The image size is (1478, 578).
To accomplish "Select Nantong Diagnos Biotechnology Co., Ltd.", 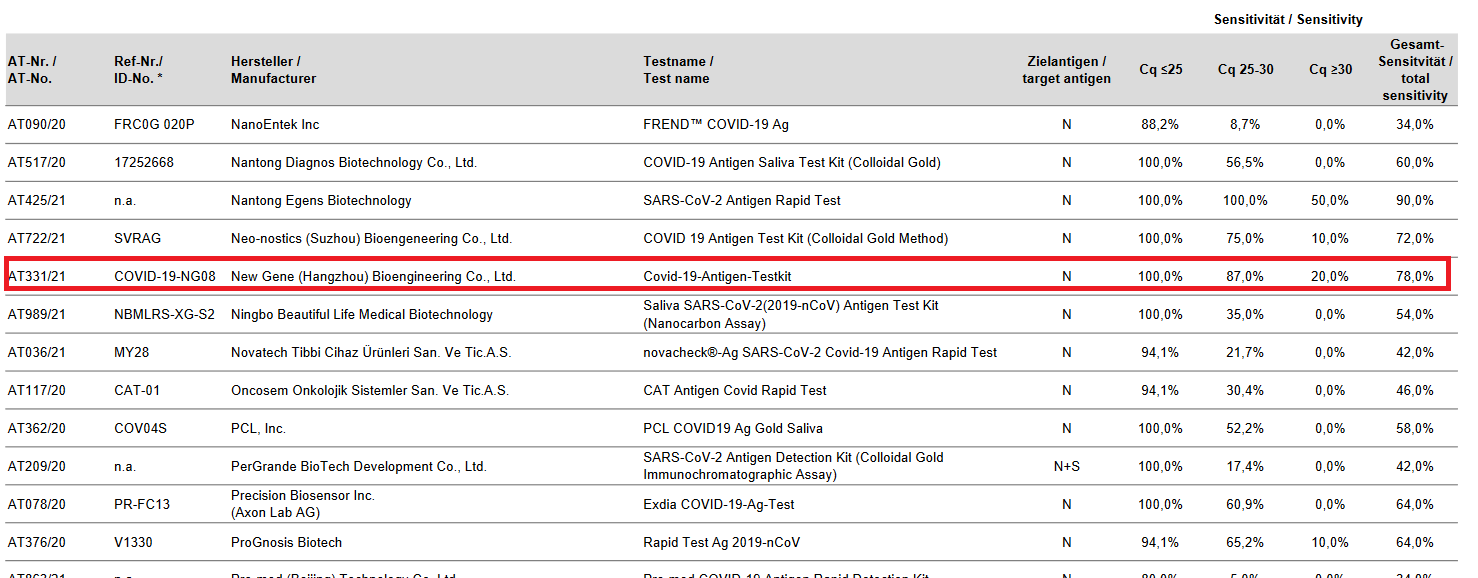I will (354, 163).
